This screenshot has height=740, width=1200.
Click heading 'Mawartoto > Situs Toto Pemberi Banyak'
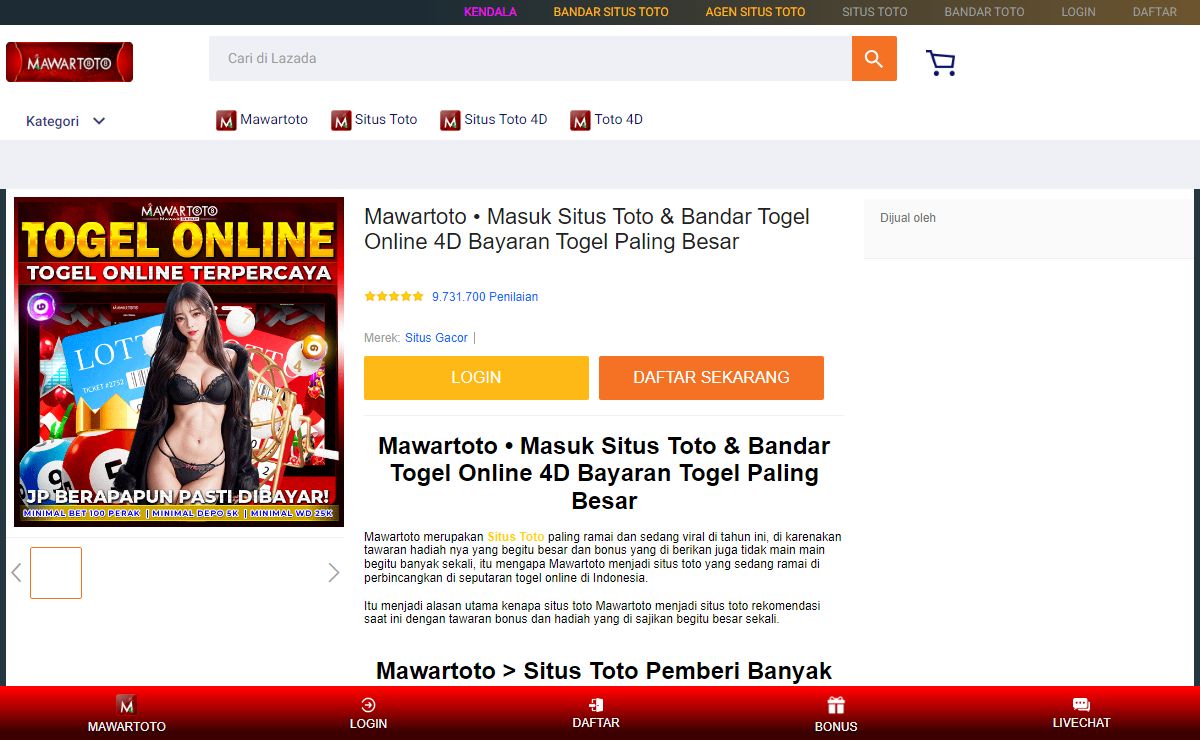pyautogui.click(x=604, y=670)
